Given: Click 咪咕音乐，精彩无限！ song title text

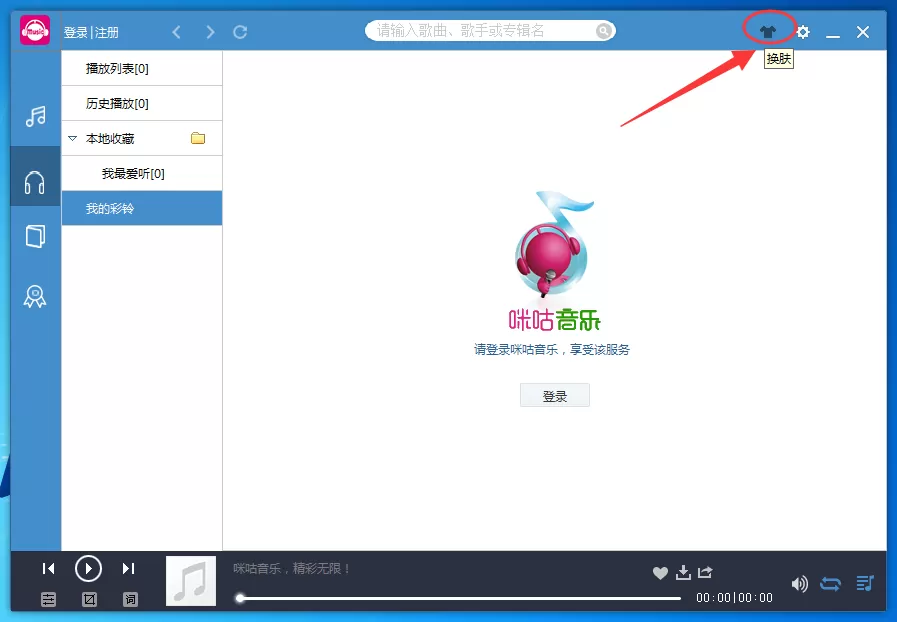Looking at the screenshot, I should click(x=292, y=568).
